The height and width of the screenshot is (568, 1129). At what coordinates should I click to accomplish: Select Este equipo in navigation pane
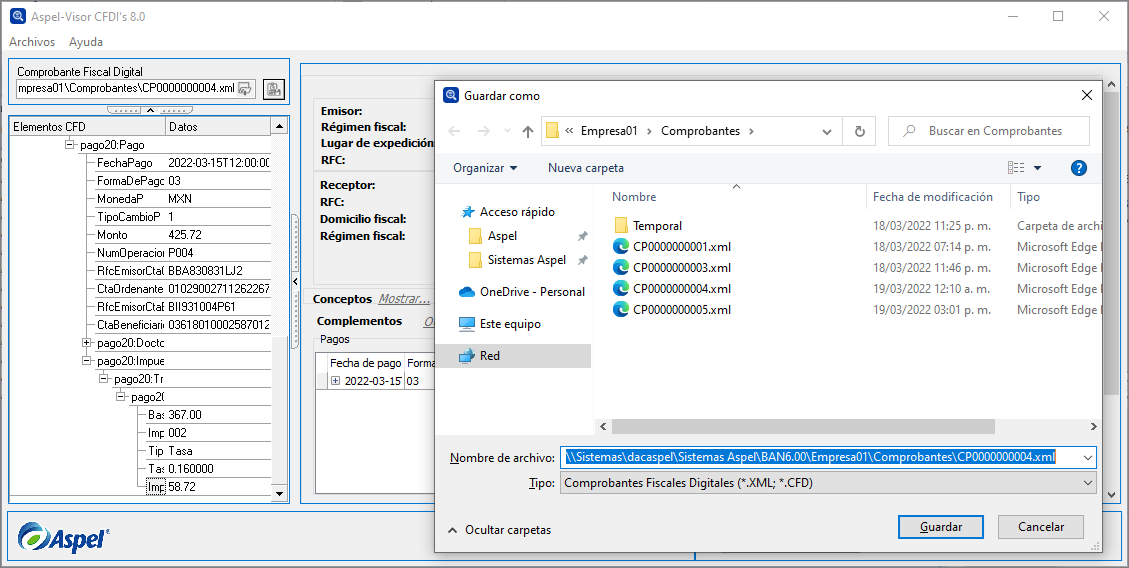pos(509,324)
